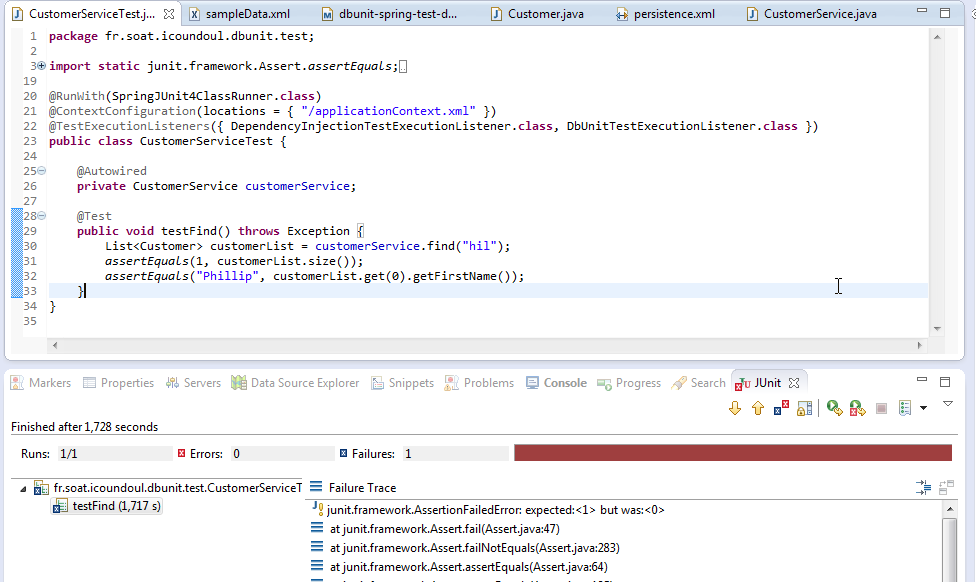Open Test Run History dropdown arrow
Image resolution: width=976 pixels, height=582 pixels.
coord(922,408)
